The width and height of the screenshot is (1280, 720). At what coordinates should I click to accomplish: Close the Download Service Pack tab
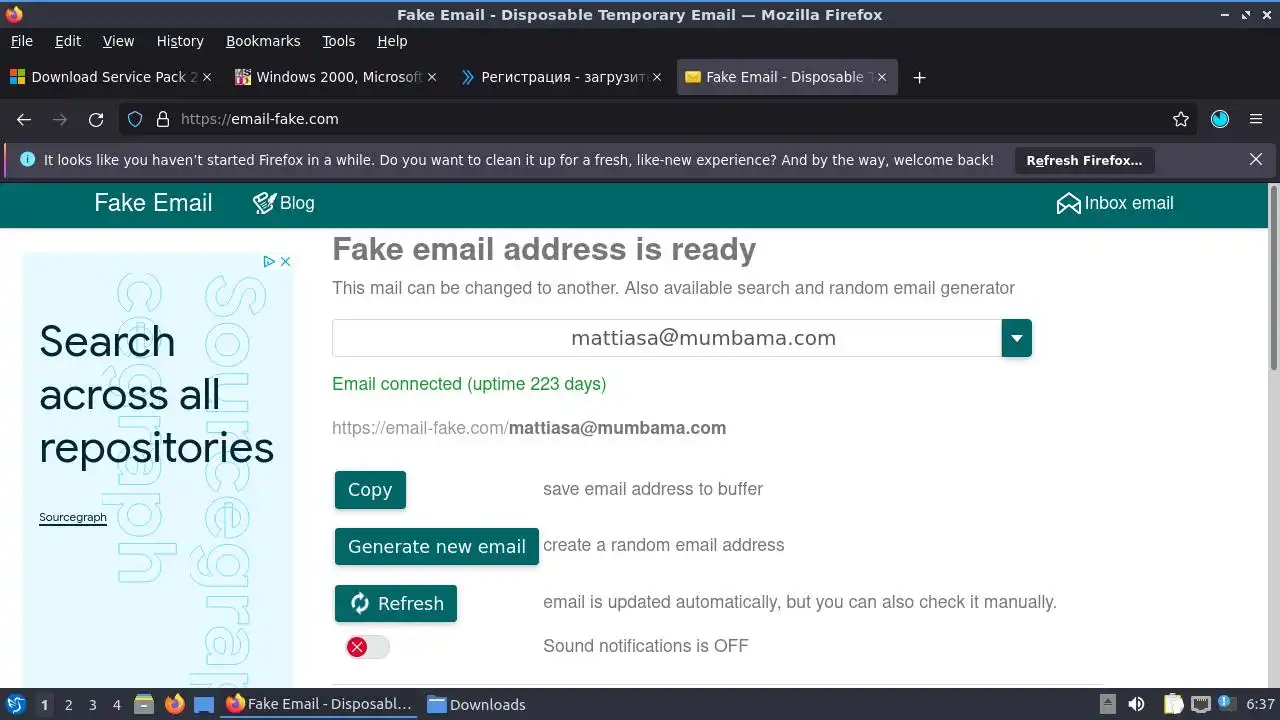pyautogui.click(x=207, y=77)
